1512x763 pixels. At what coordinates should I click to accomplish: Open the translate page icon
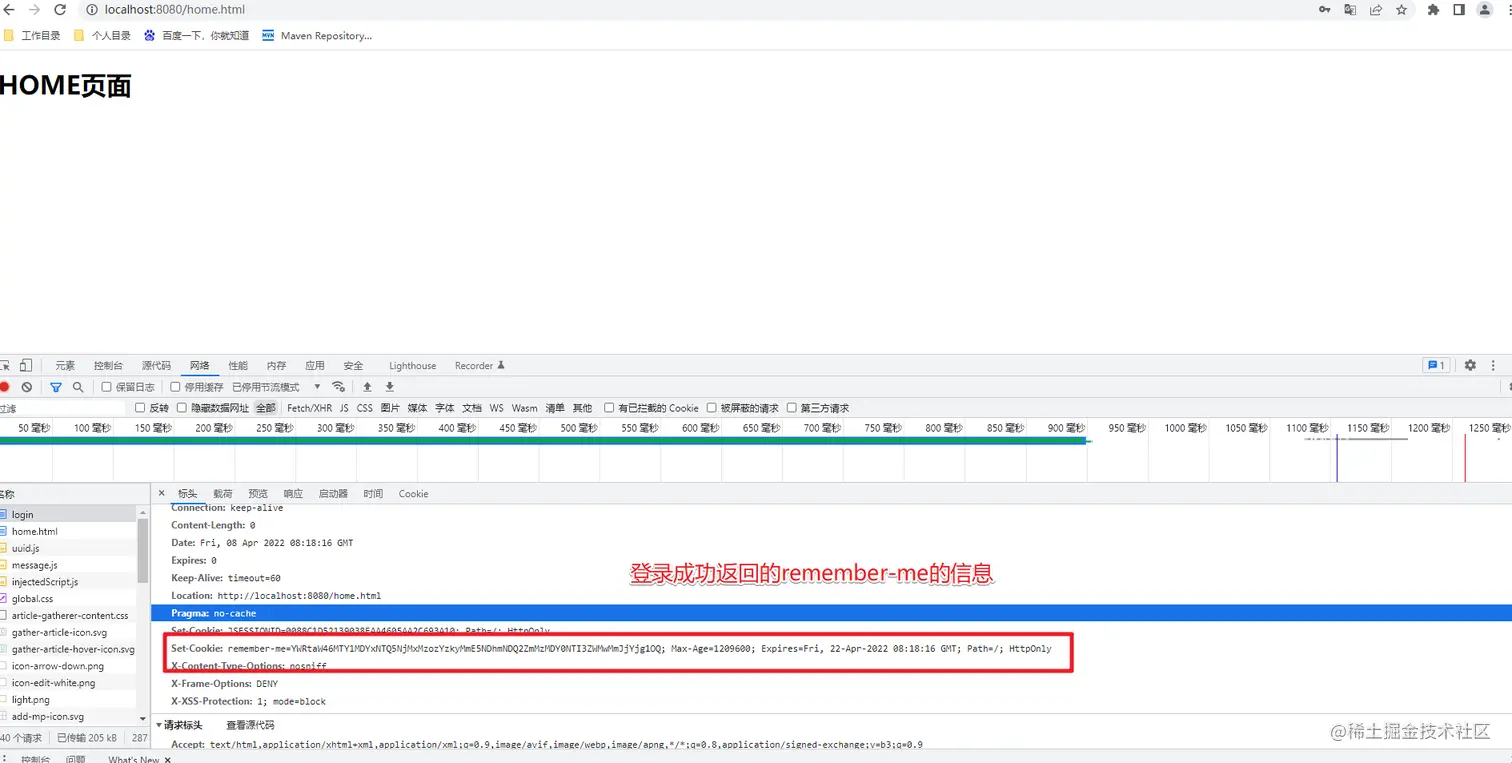click(x=1350, y=10)
